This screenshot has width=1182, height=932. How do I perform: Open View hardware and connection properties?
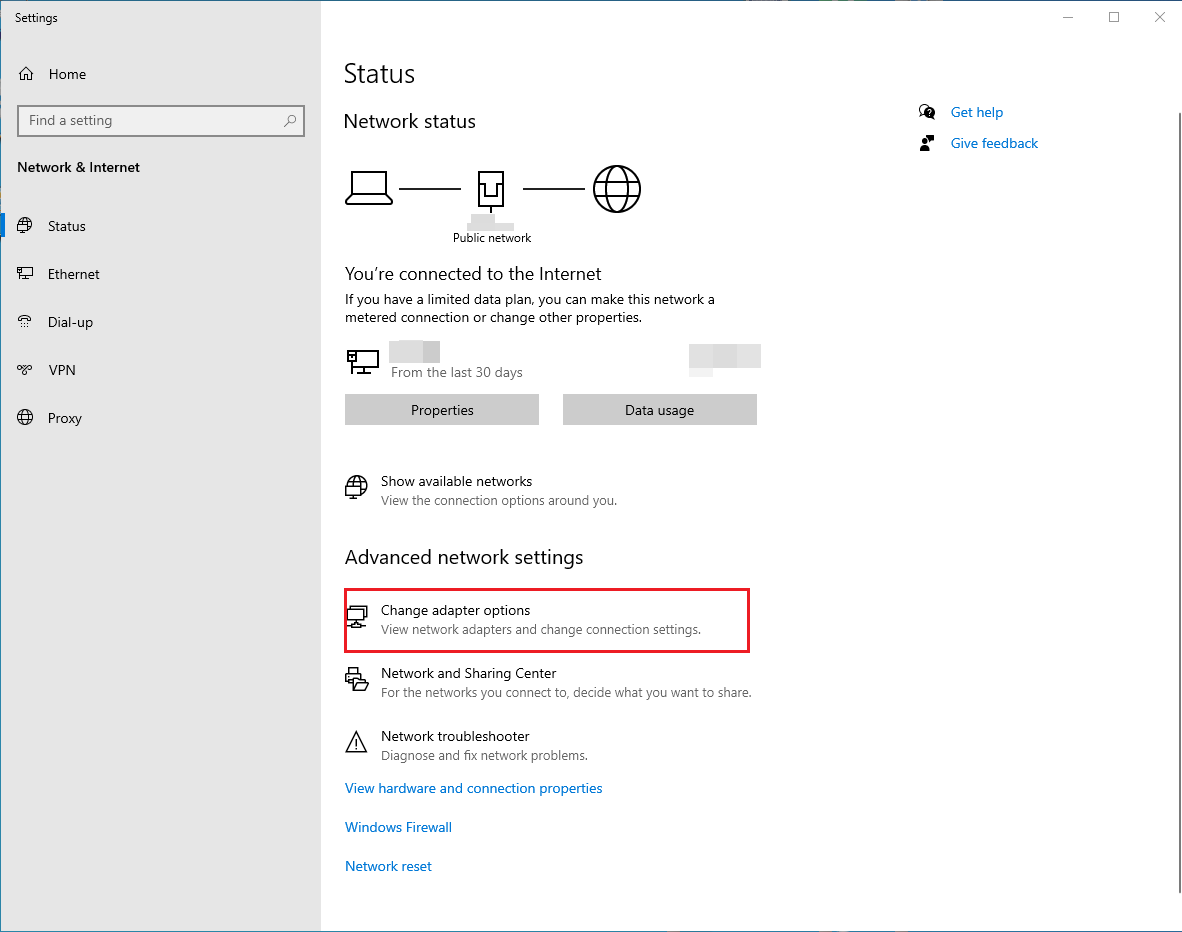tap(473, 788)
